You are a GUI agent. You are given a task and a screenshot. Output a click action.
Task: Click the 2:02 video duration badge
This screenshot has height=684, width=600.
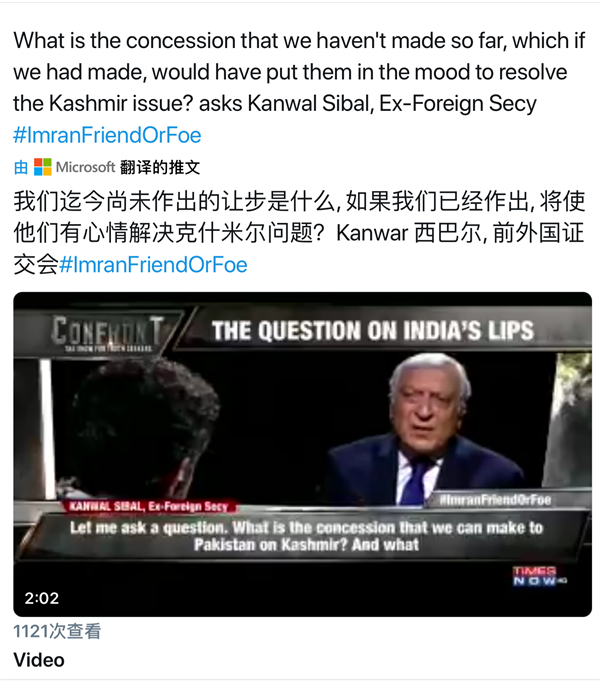[41, 598]
